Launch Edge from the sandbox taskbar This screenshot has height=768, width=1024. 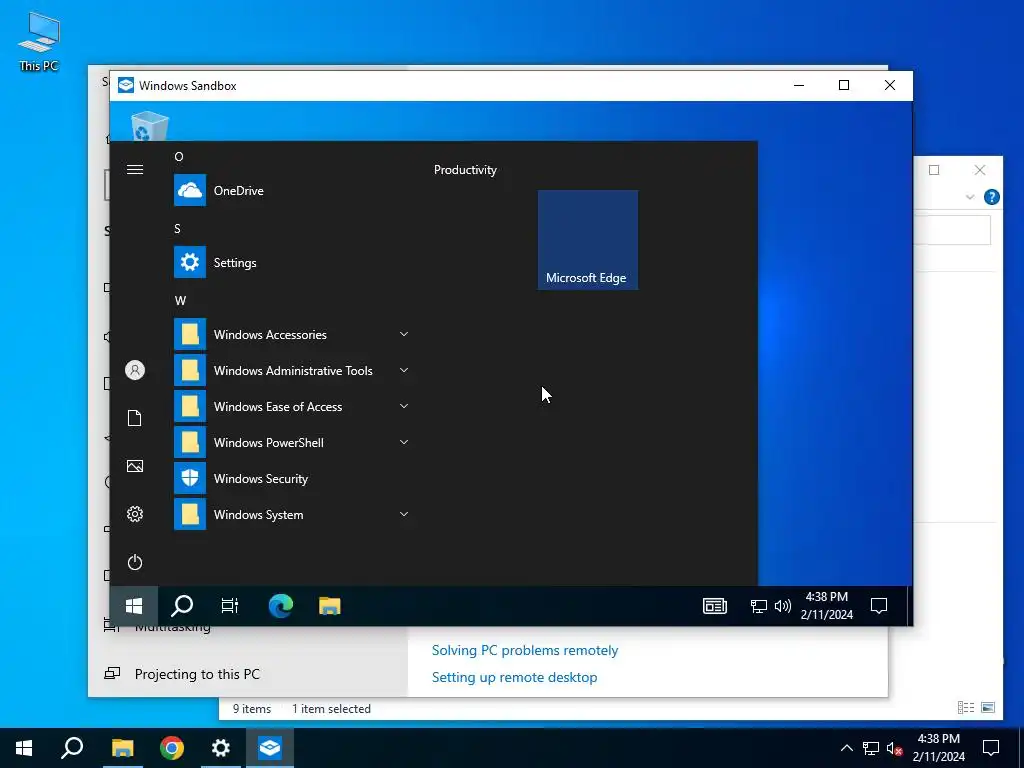click(x=281, y=606)
